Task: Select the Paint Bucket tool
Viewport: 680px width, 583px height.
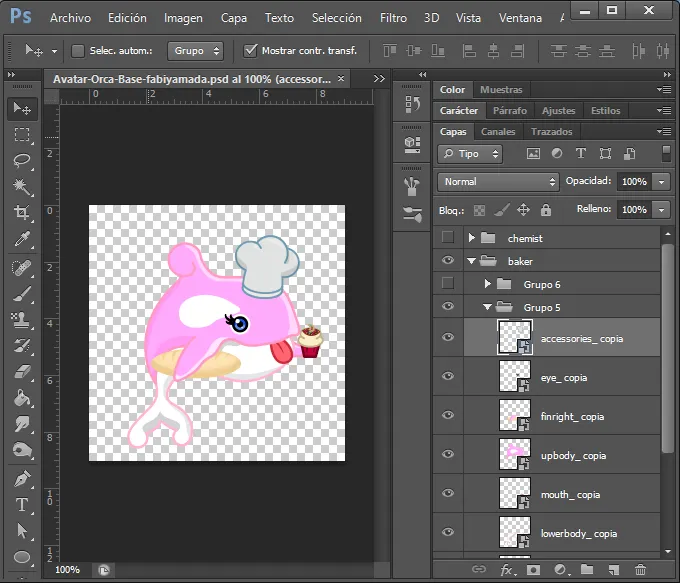Action: (22, 398)
